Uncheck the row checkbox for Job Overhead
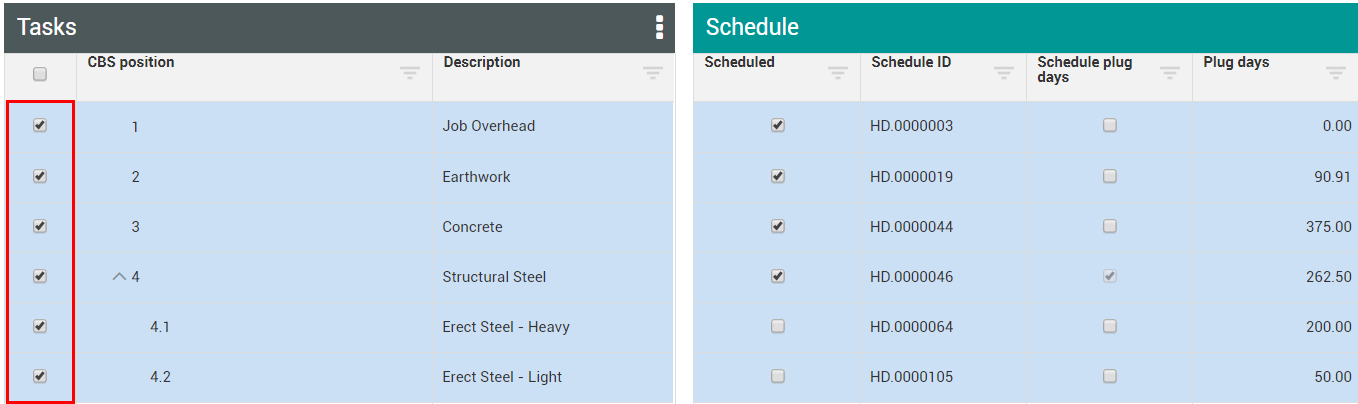The height and width of the screenshot is (404, 1358). point(40,126)
